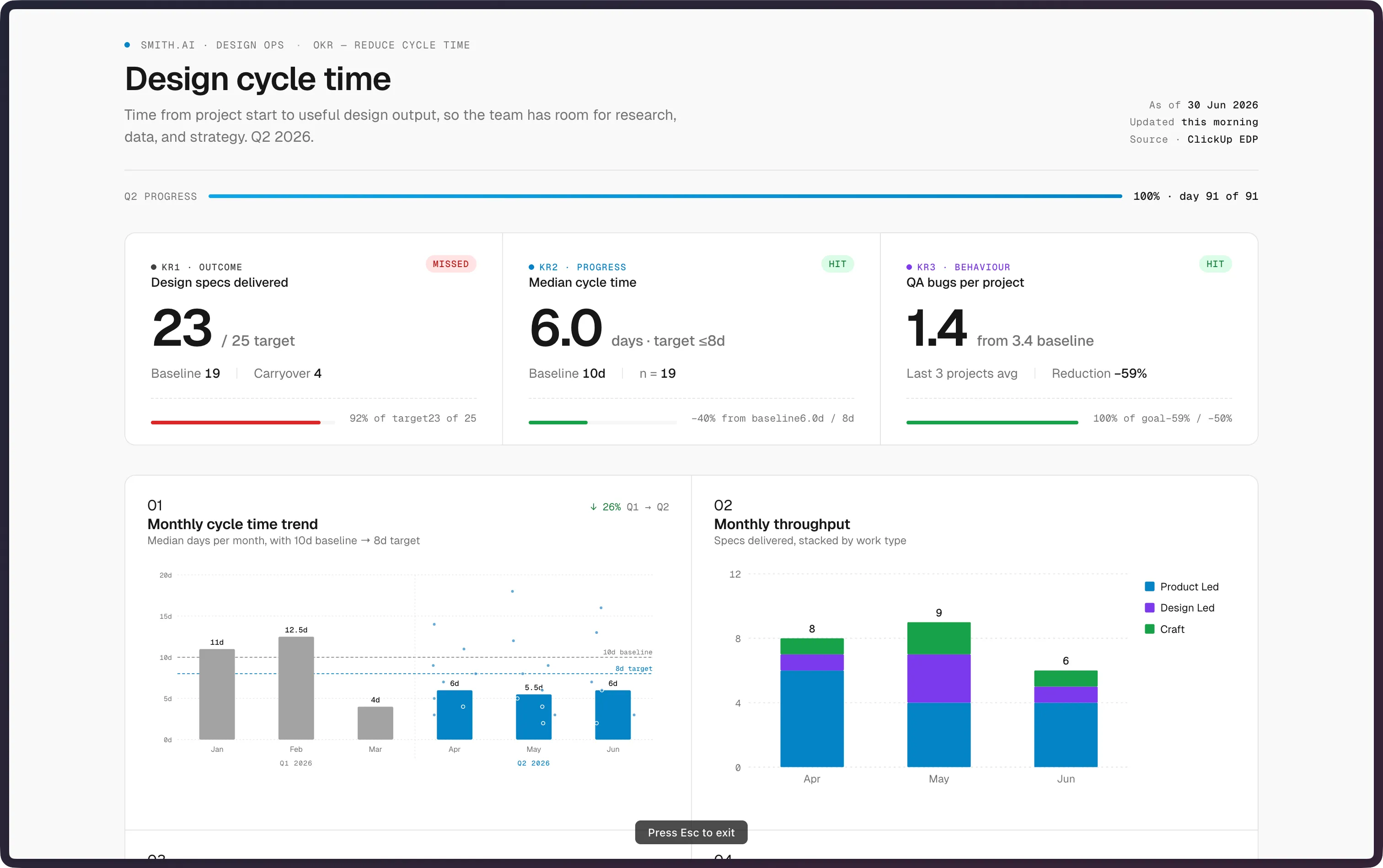Click the 'Carryover 4' stat
The image size is (1383, 868).
pyautogui.click(x=288, y=373)
